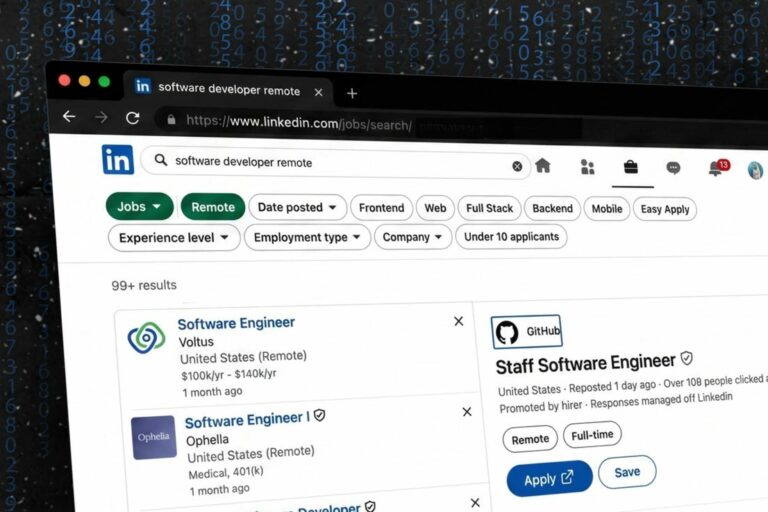Select the Jobs briefcase icon

pos(631,167)
